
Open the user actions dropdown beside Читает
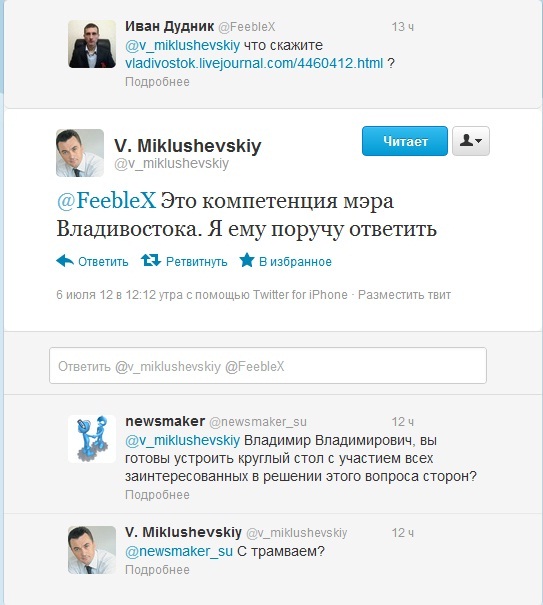tap(471, 141)
